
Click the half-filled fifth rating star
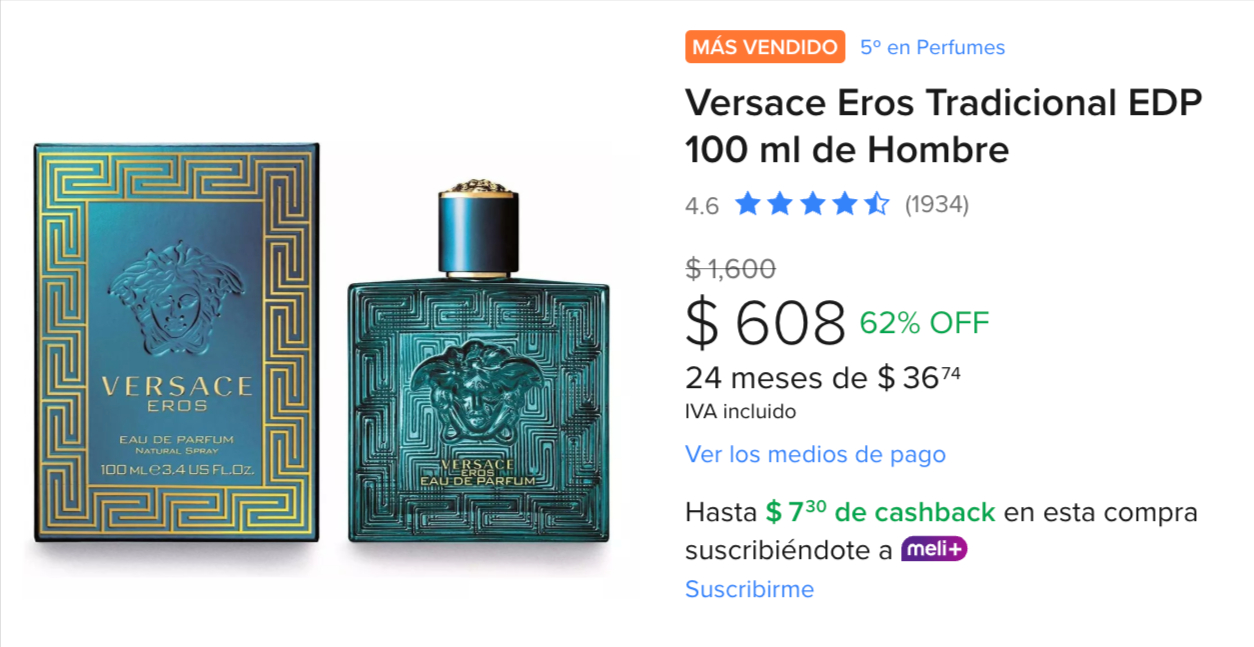click(x=877, y=205)
